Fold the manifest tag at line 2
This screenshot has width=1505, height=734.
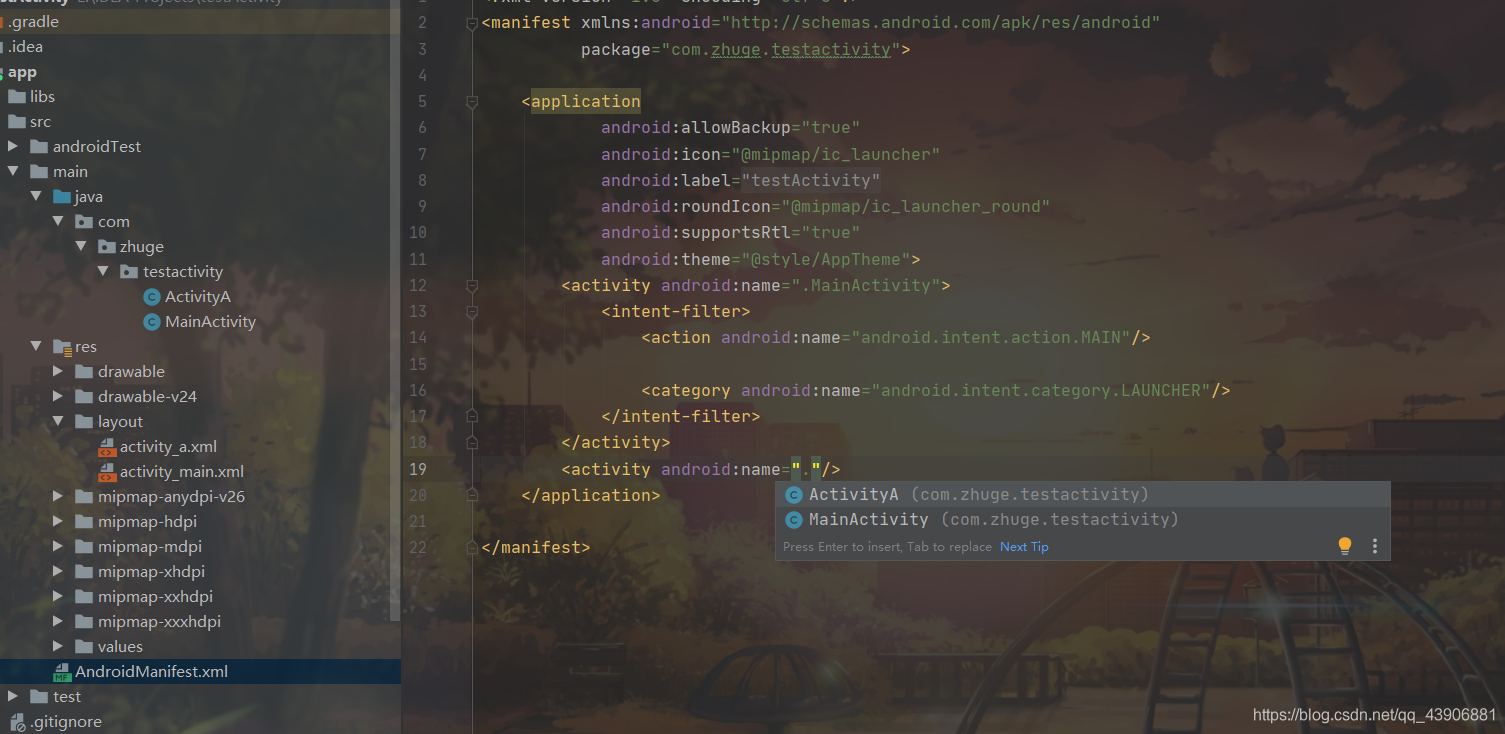(472, 22)
